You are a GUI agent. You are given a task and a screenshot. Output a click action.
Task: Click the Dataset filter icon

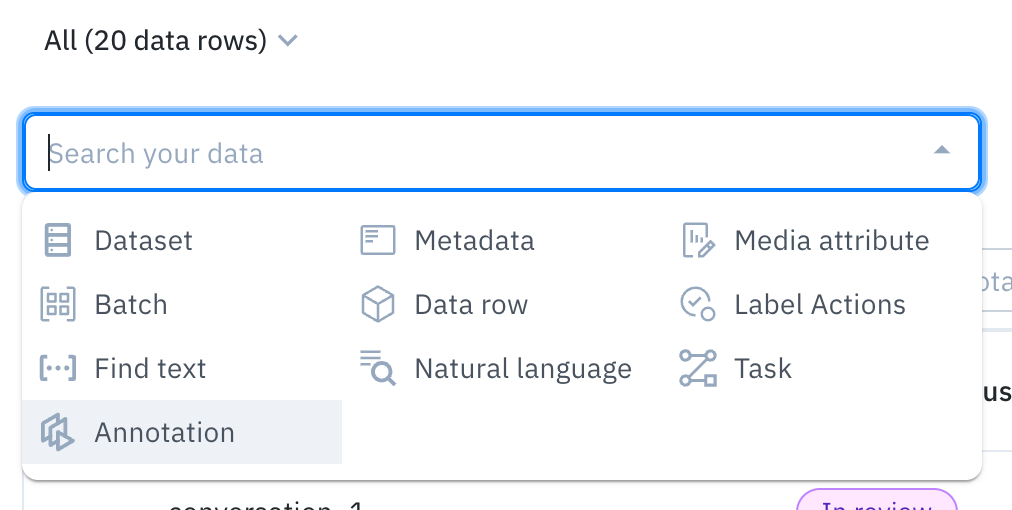coord(58,241)
